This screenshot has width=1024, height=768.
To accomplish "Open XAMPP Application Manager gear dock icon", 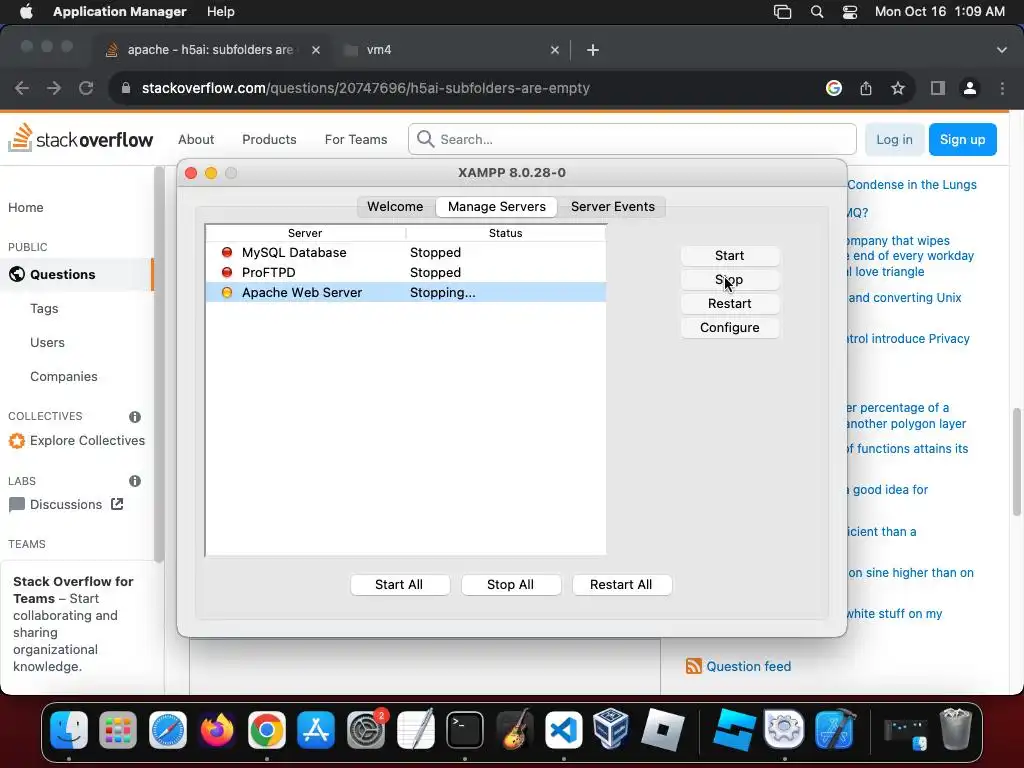I will click(x=784, y=729).
